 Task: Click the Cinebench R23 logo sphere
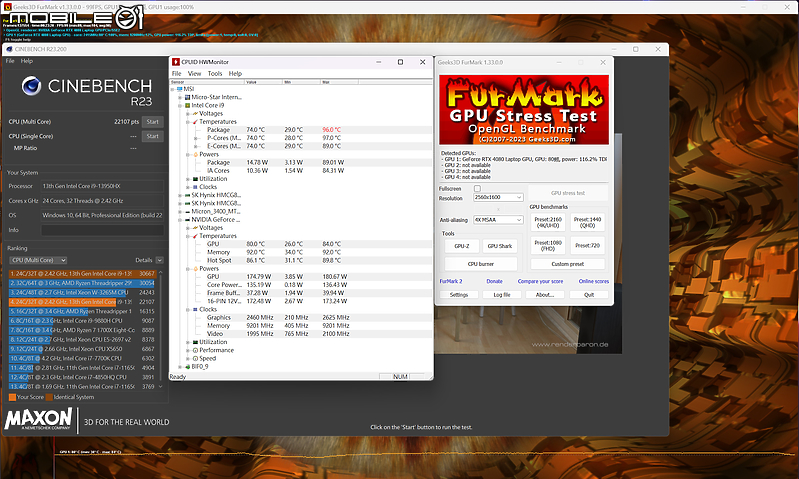point(31,86)
